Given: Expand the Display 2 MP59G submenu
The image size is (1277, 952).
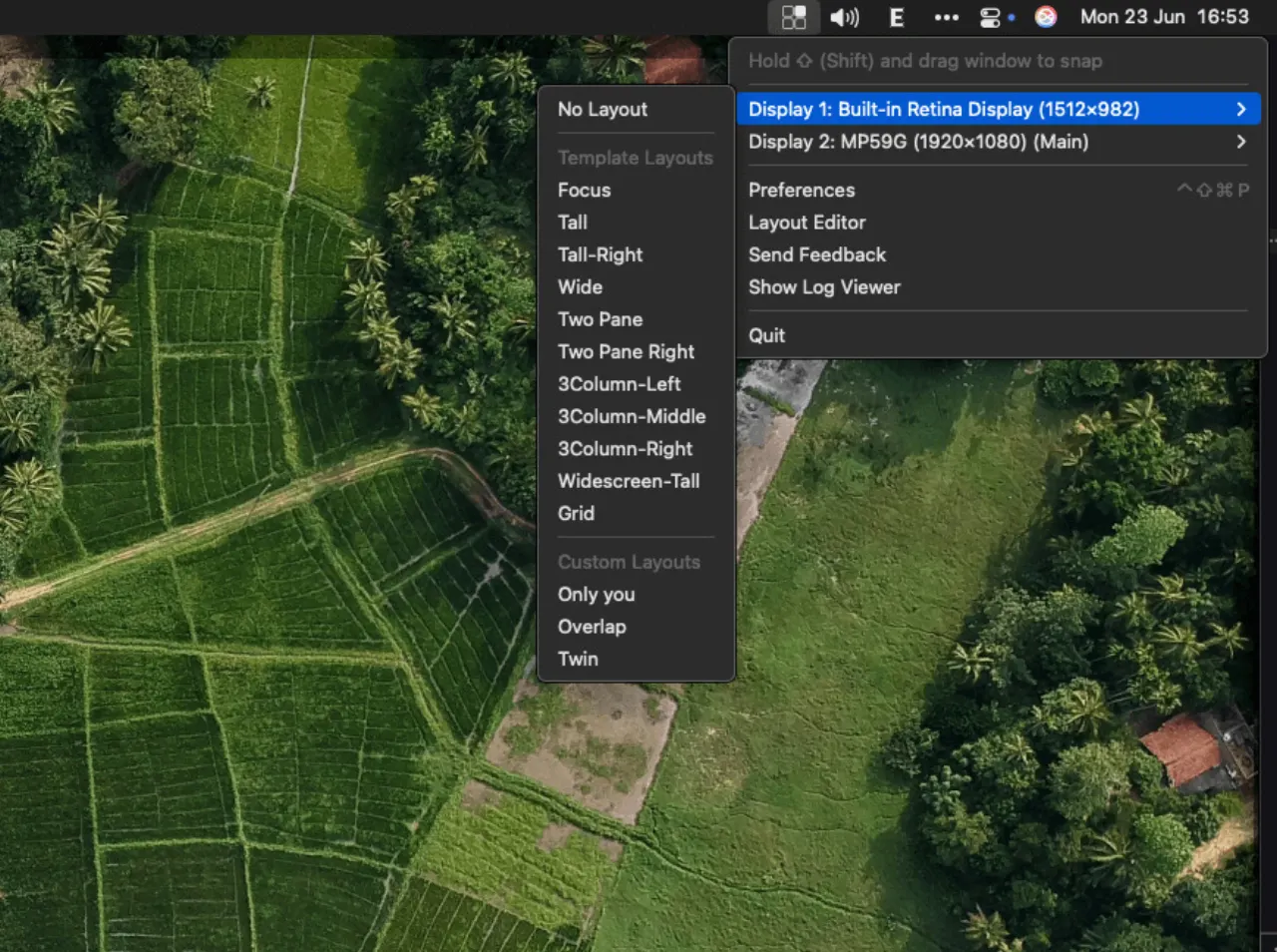Looking at the screenshot, I should point(999,142).
